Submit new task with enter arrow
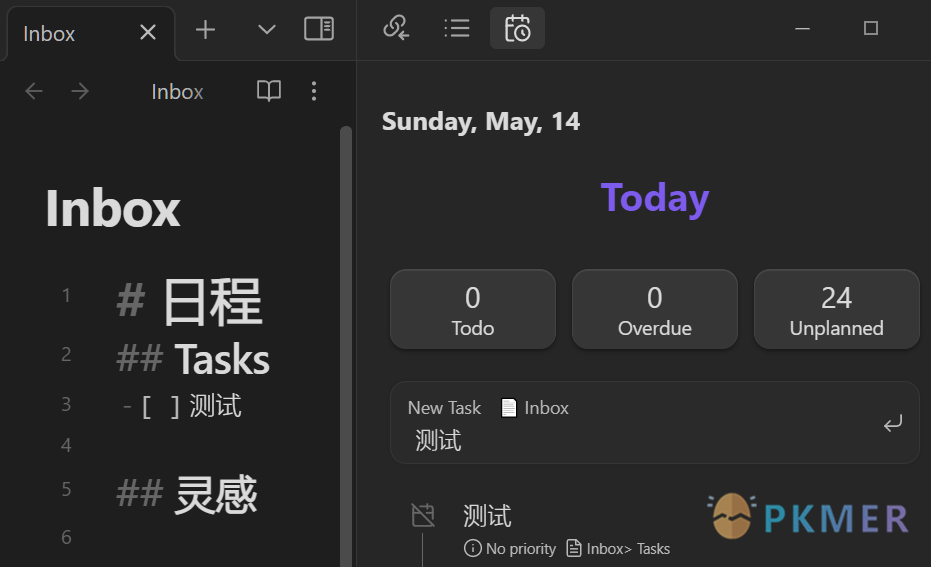This screenshot has height=567, width=931. [x=892, y=424]
